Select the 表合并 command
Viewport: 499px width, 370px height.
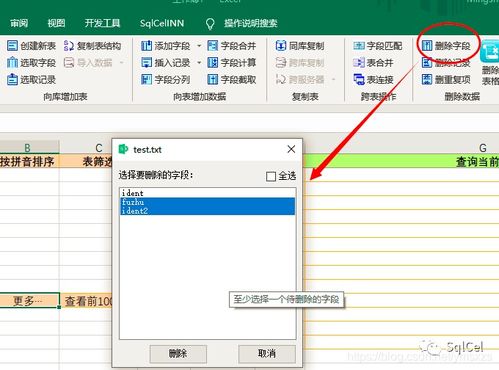tap(373, 63)
